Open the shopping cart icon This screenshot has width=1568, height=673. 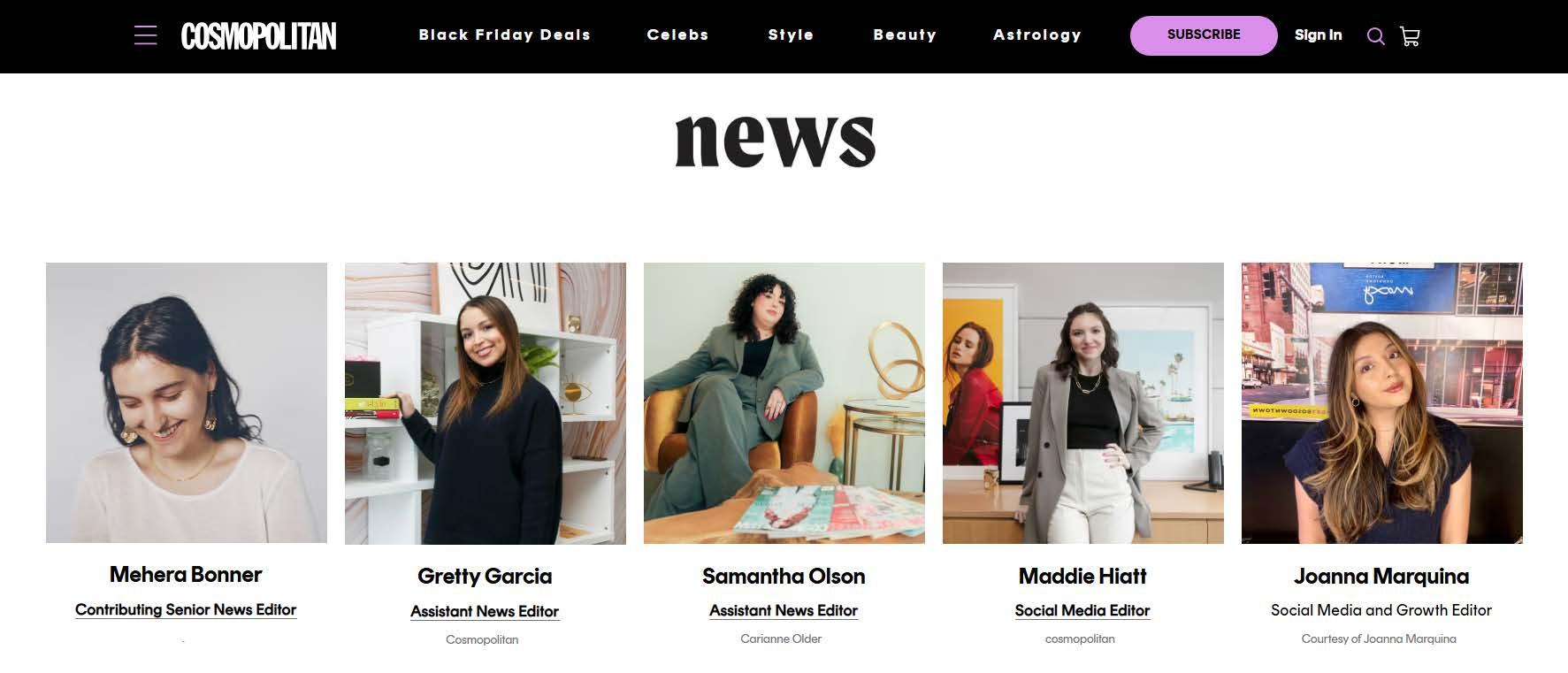(x=1410, y=36)
